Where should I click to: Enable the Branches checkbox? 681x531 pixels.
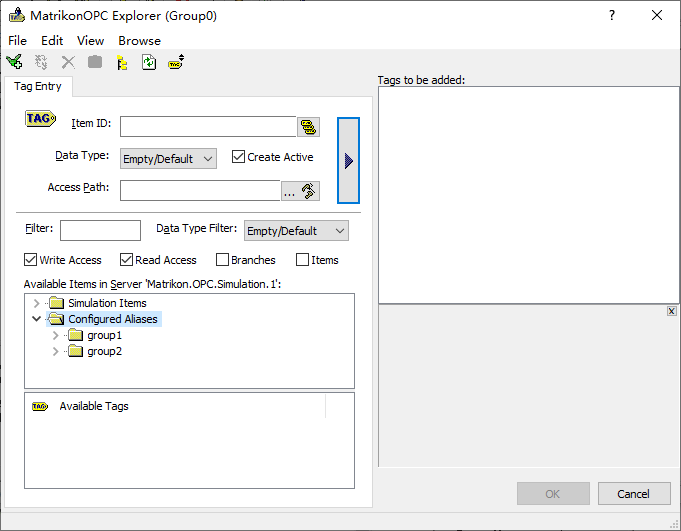point(222,260)
